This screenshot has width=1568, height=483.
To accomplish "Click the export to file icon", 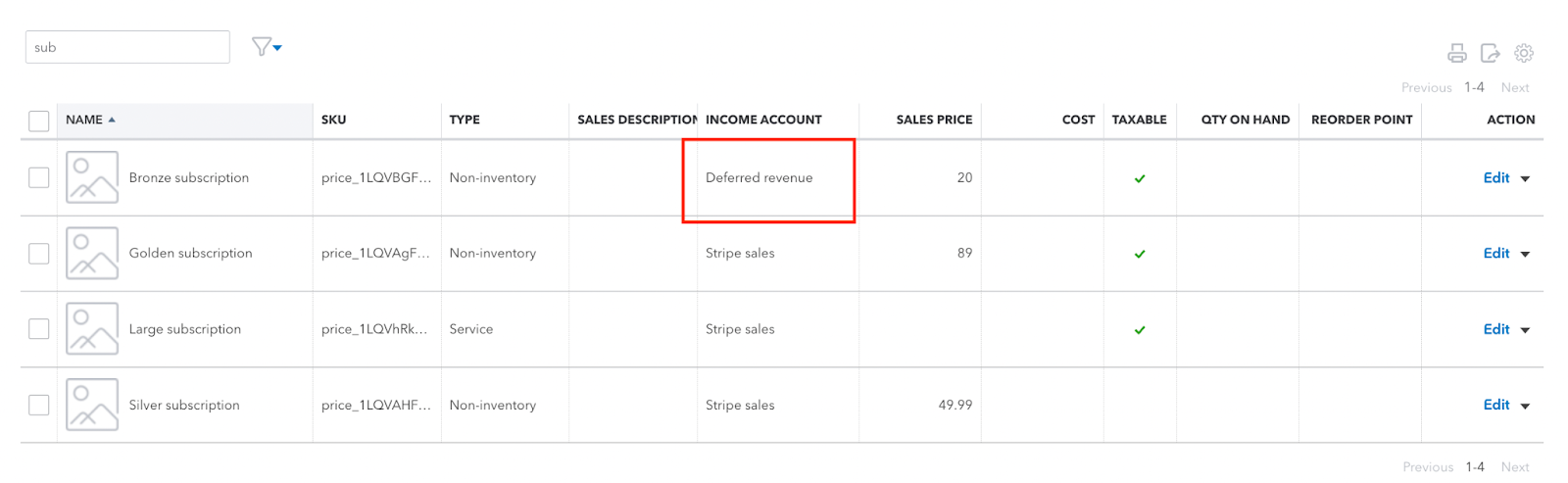I will tap(1491, 53).
